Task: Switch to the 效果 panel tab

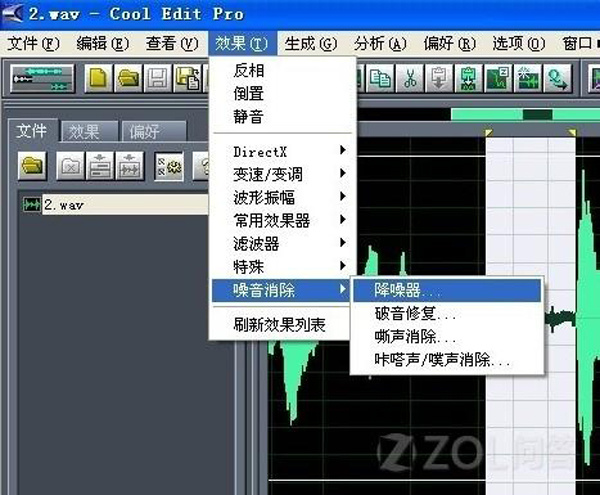Action: coord(90,131)
